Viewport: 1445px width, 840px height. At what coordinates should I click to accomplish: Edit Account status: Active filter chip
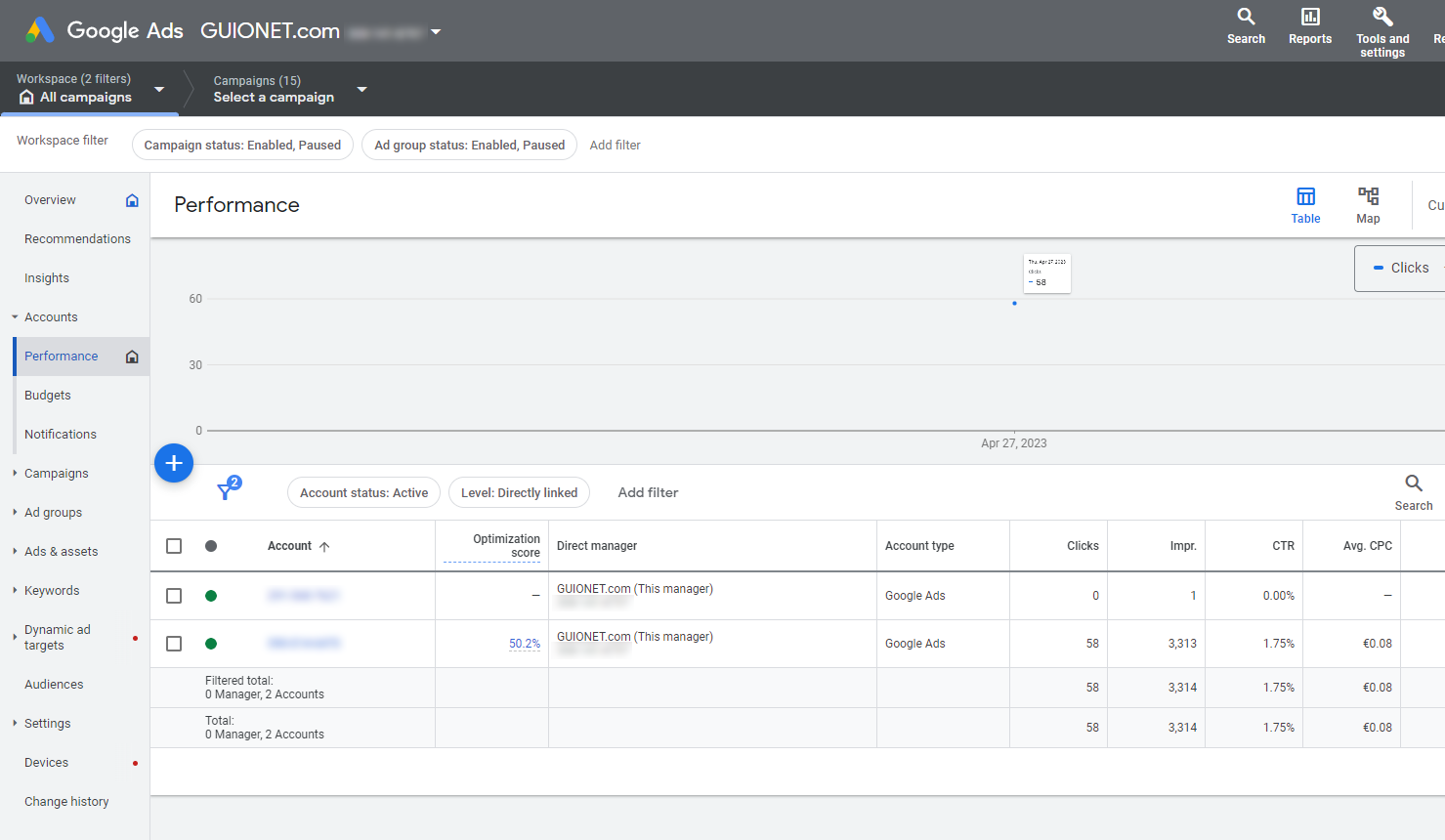point(363,492)
